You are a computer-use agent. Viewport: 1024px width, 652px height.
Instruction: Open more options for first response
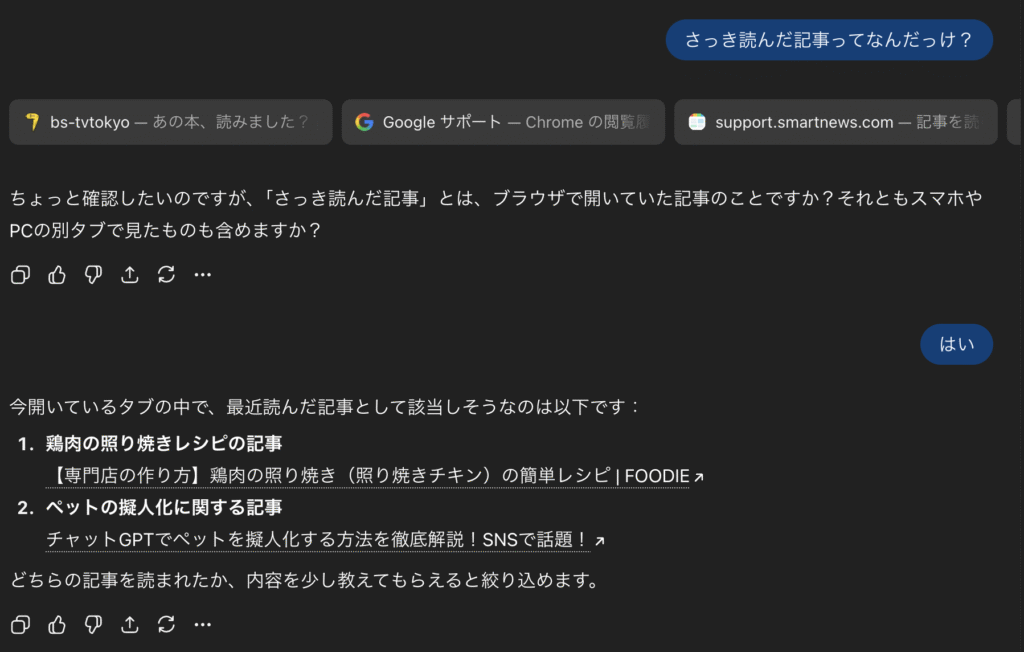(x=203, y=275)
